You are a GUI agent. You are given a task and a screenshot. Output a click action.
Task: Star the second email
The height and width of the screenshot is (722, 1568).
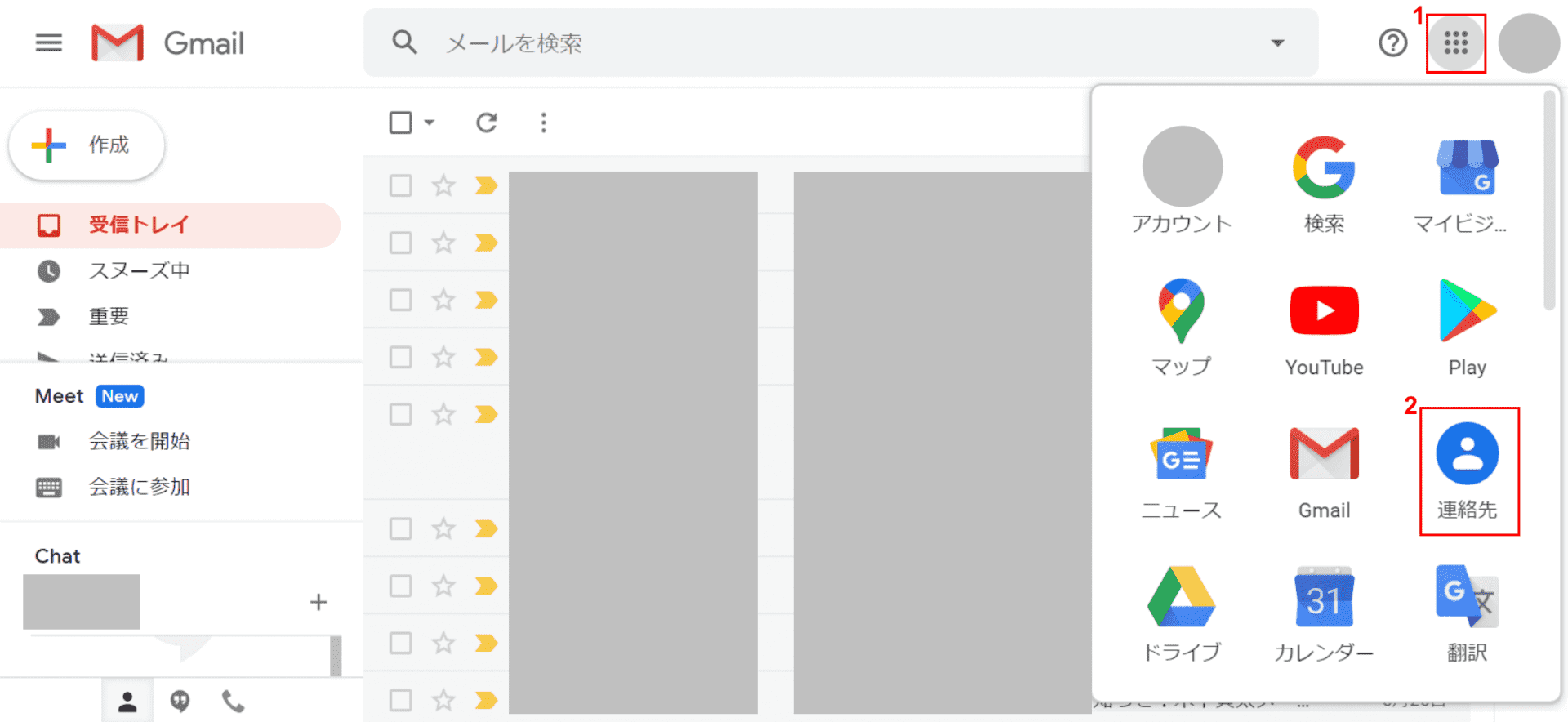click(x=443, y=243)
